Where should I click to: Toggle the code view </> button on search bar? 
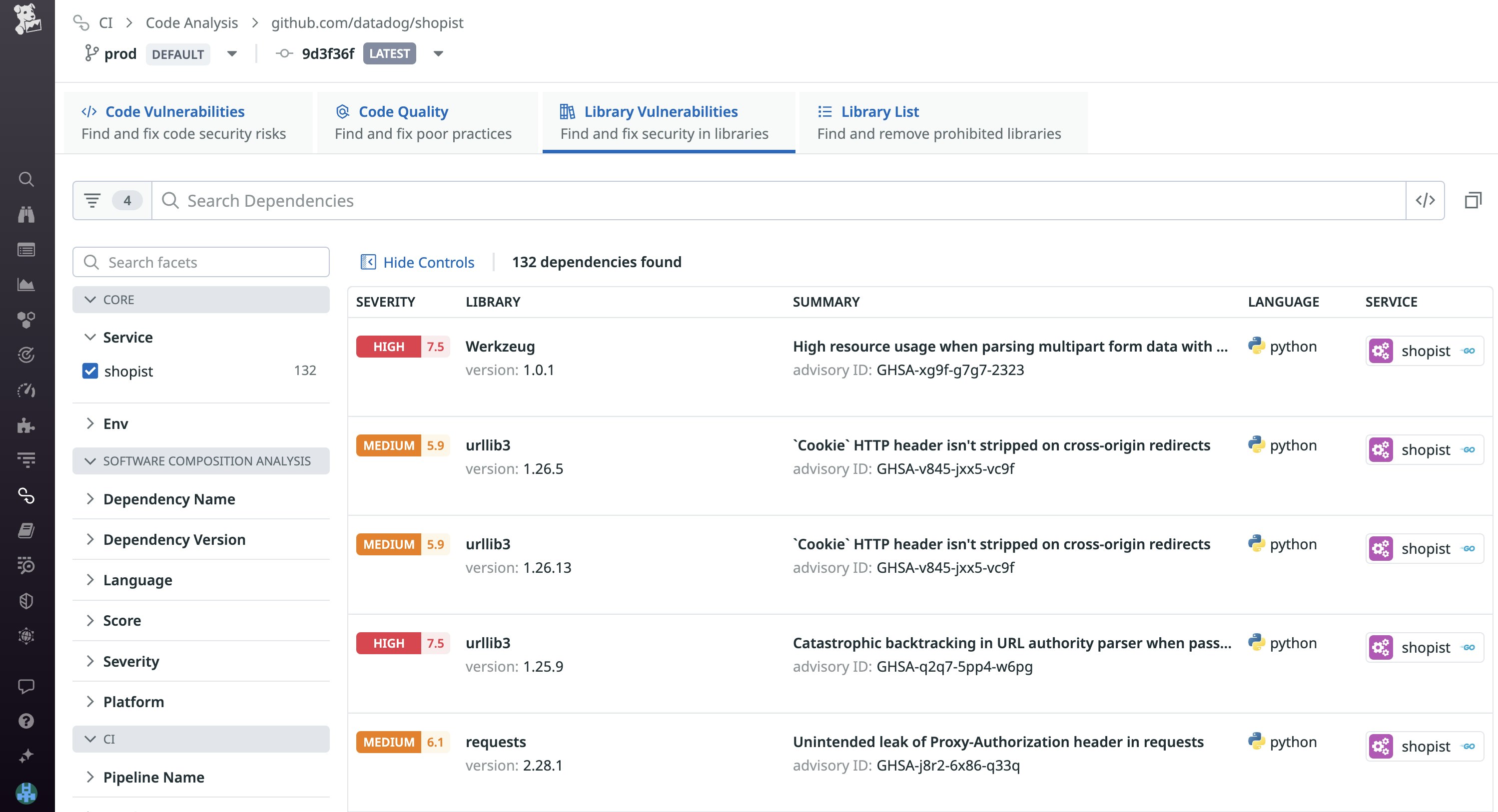tap(1425, 200)
